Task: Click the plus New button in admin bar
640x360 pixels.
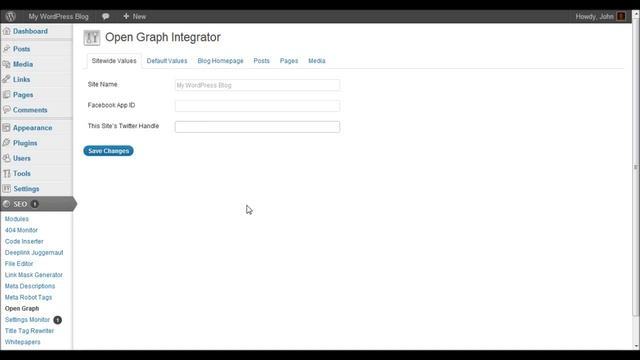Action: pyautogui.click(x=134, y=16)
